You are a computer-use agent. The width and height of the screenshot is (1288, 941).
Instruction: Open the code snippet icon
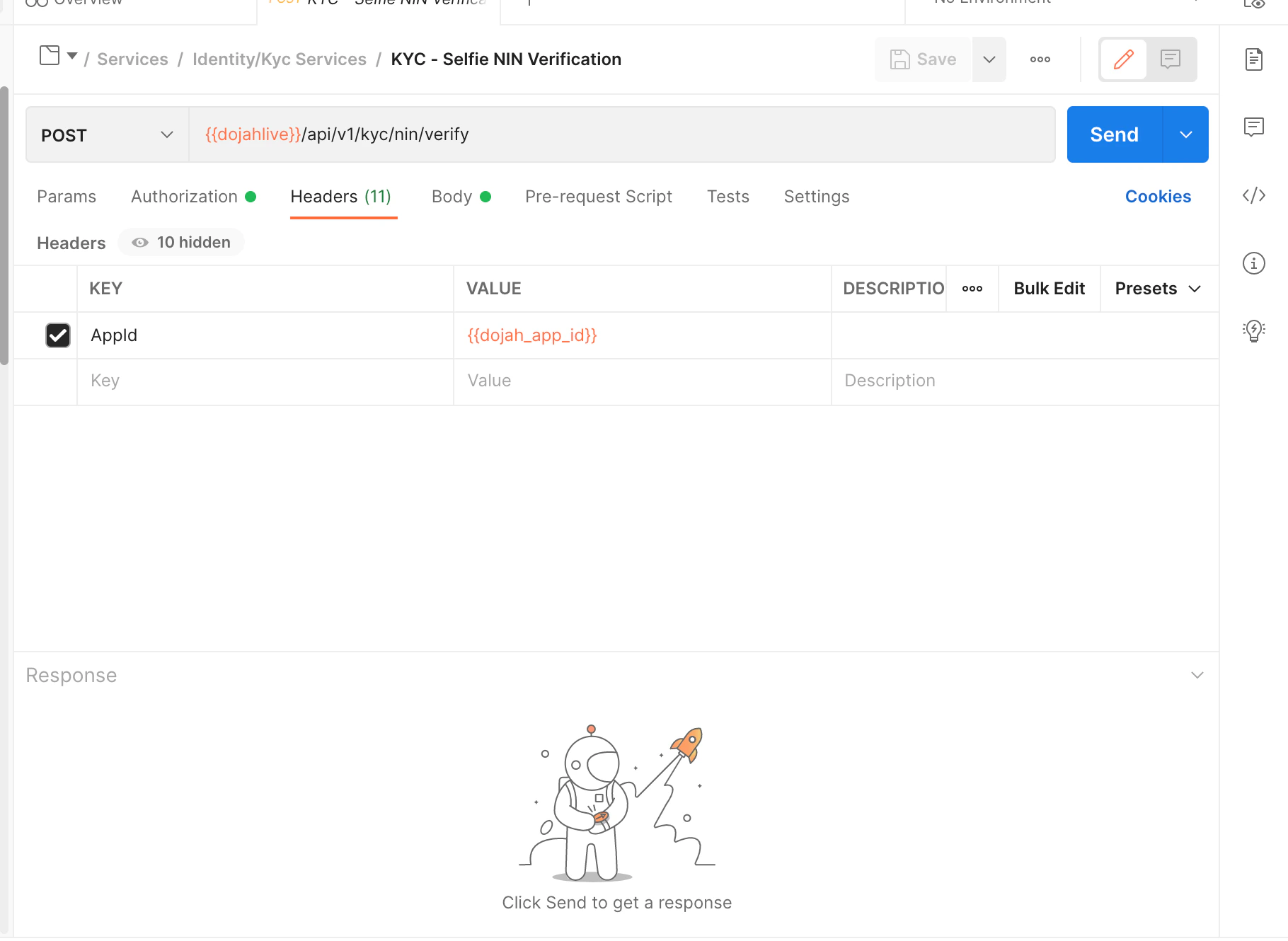(1253, 195)
